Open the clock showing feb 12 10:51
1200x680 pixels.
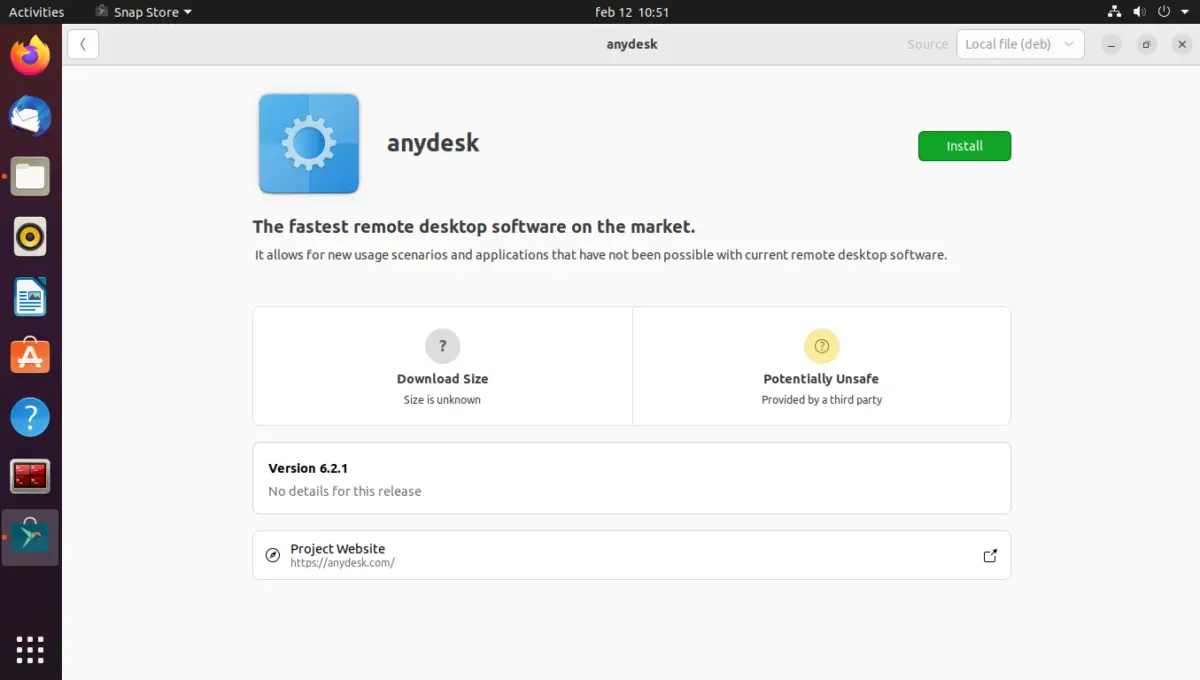pos(632,12)
